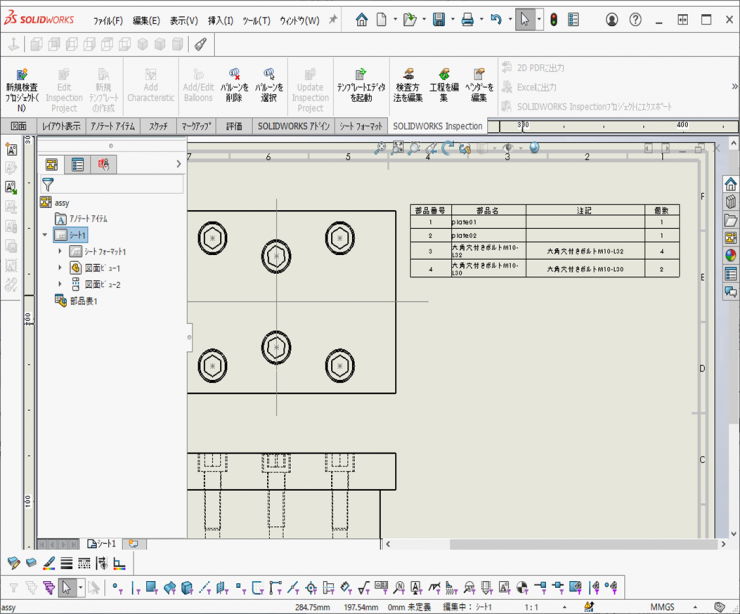The height and width of the screenshot is (614, 740).
Task: Click the filter funnel in the feature tree
Action: (x=47, y=184)
